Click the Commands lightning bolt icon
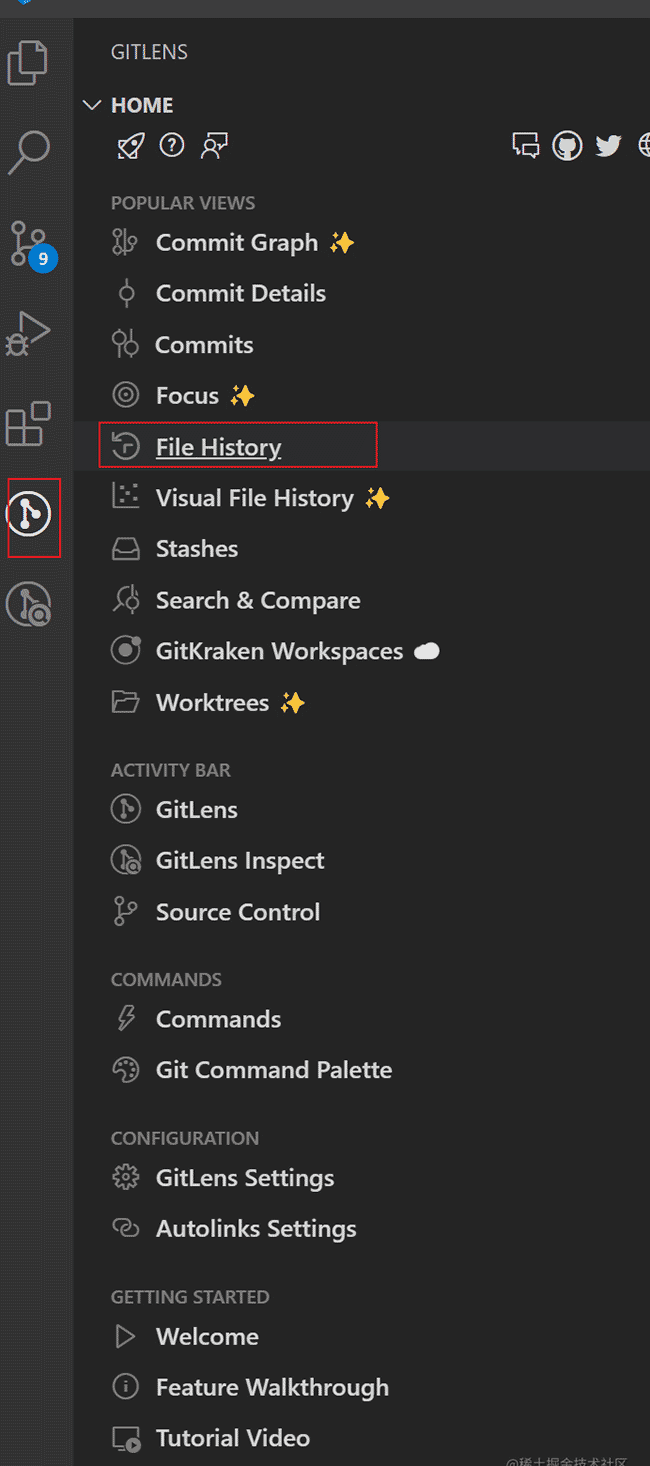 click(x=126, y=1018)
